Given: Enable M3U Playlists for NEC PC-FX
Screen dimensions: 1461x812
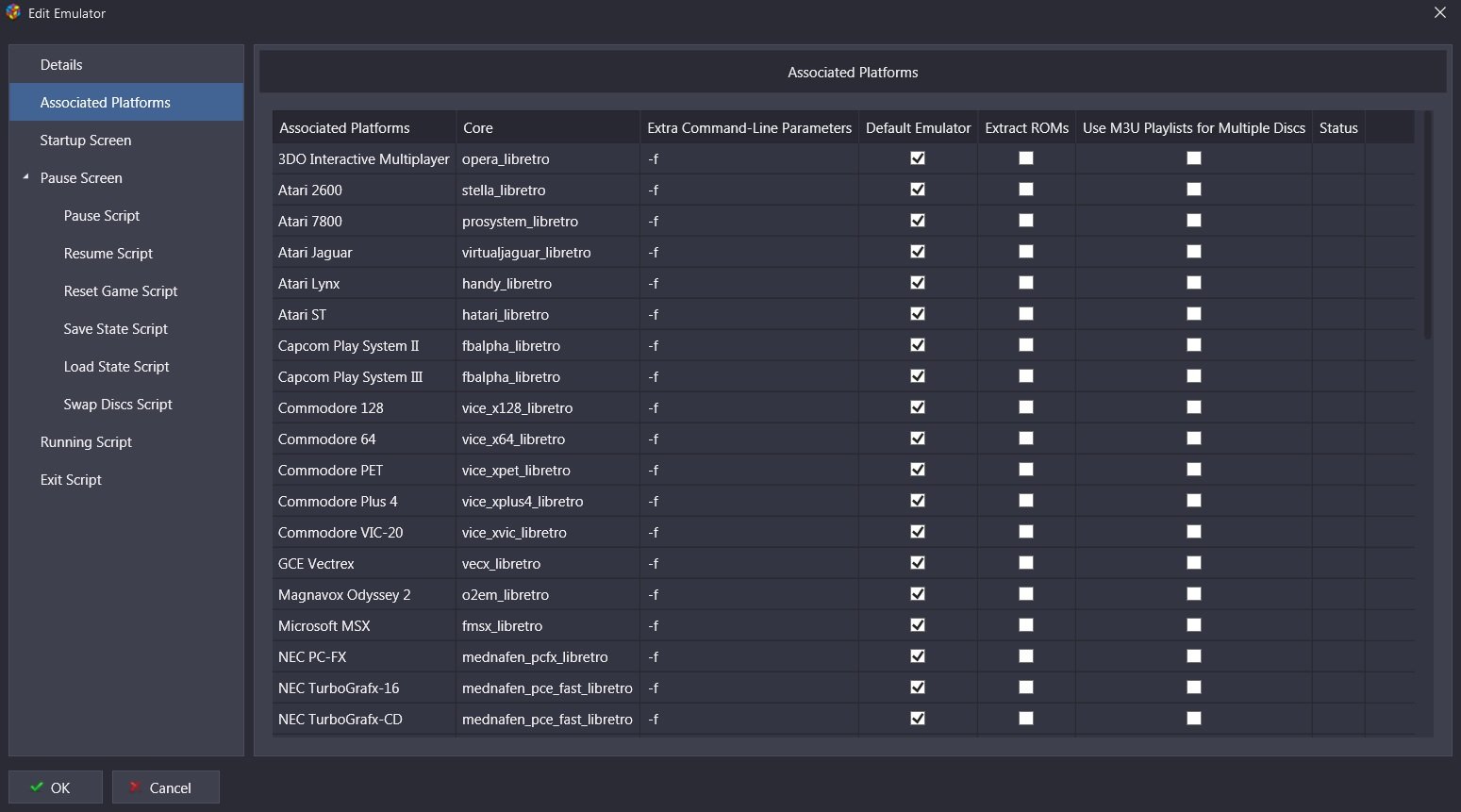Looking at the screenshot, I should (1194, 656).
